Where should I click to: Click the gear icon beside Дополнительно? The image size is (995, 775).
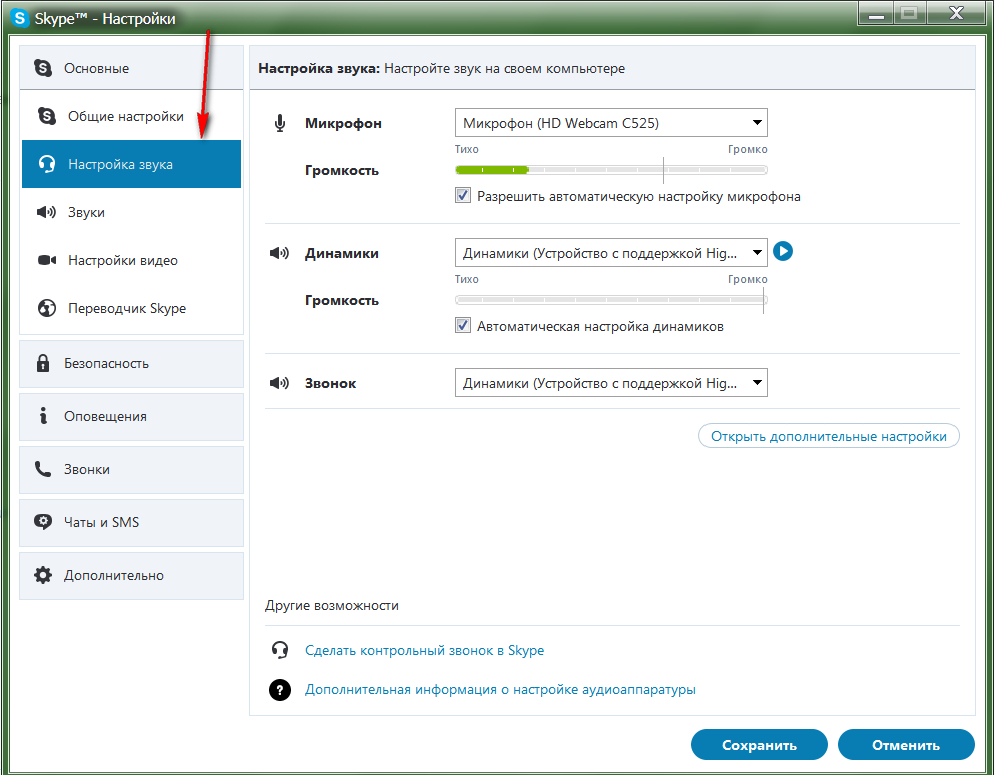43,575
